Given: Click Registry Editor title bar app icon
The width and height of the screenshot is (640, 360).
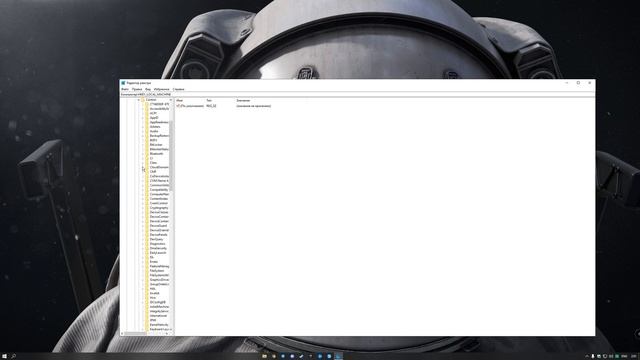Looking at the screenshot, I should [x=123, y=83].
